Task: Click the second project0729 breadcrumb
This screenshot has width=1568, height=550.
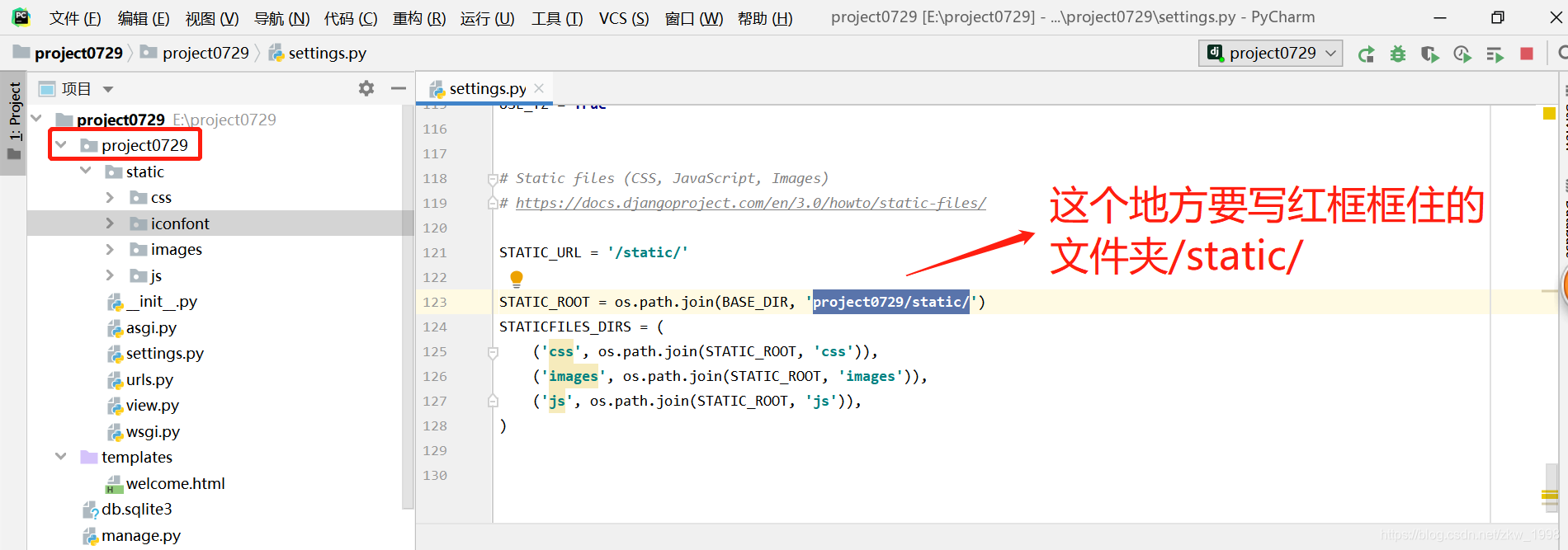Action: [196, 53]
